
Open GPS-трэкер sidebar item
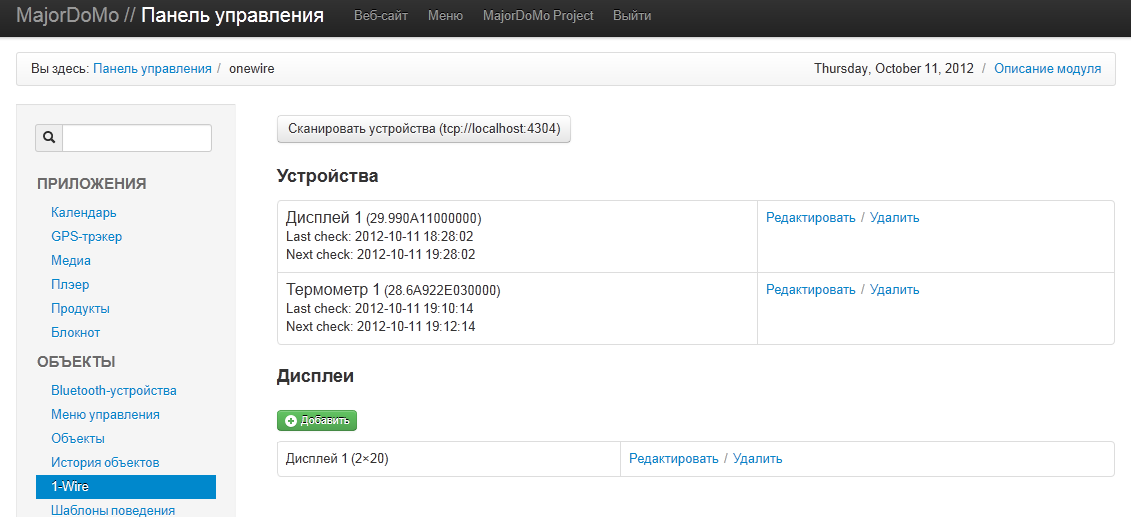(x=87, y=237)
